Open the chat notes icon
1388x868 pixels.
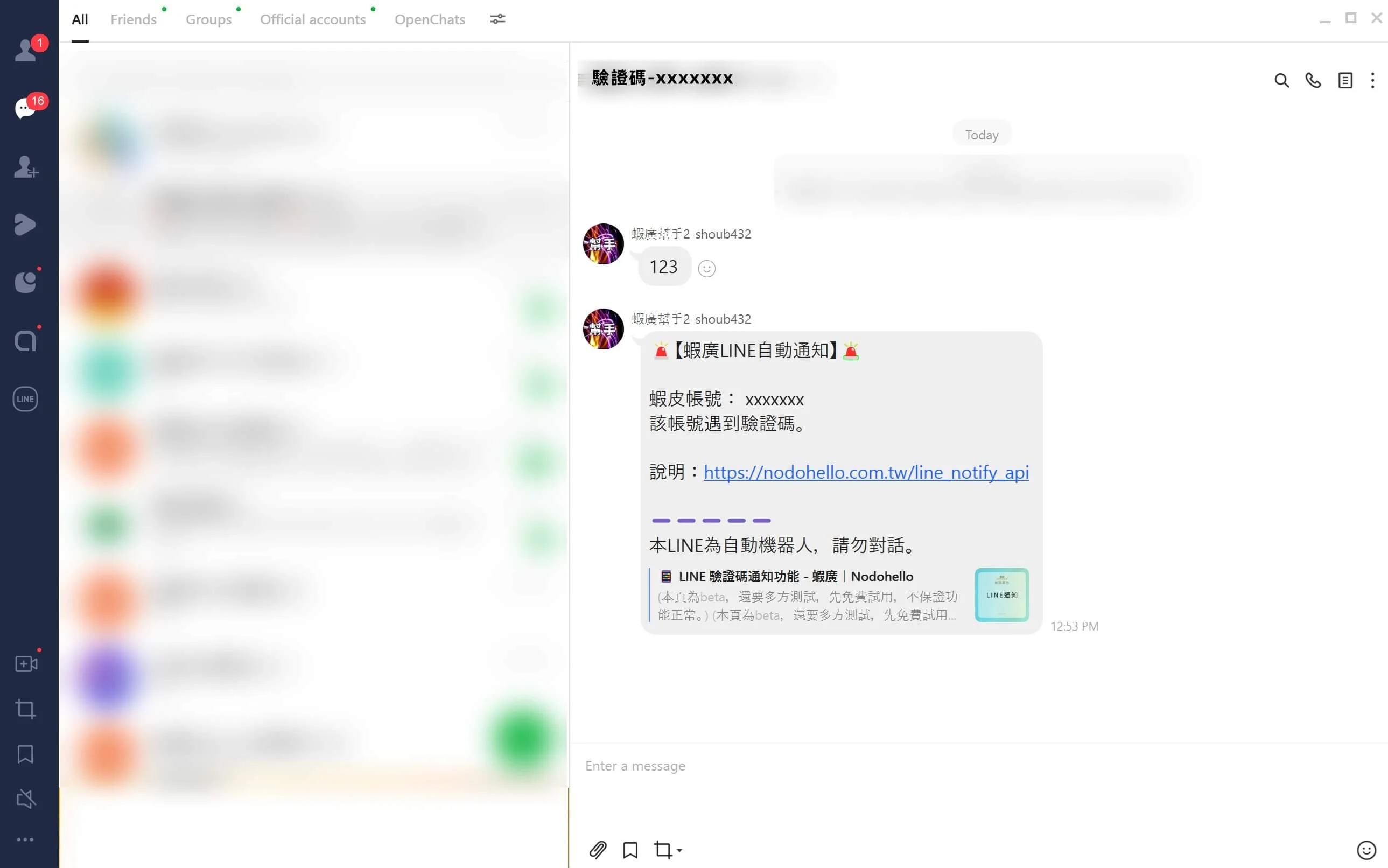(x=1345, y=80)
